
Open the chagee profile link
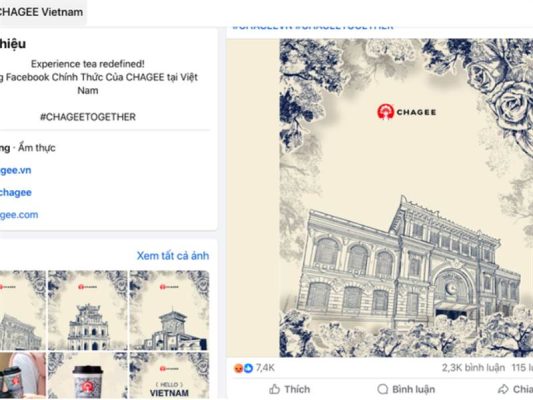pyautogui.click(x=16, y=192)
